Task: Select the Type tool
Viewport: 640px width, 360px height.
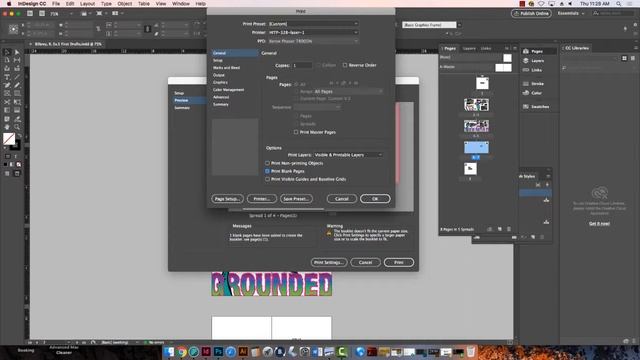Action: (7, 77)
